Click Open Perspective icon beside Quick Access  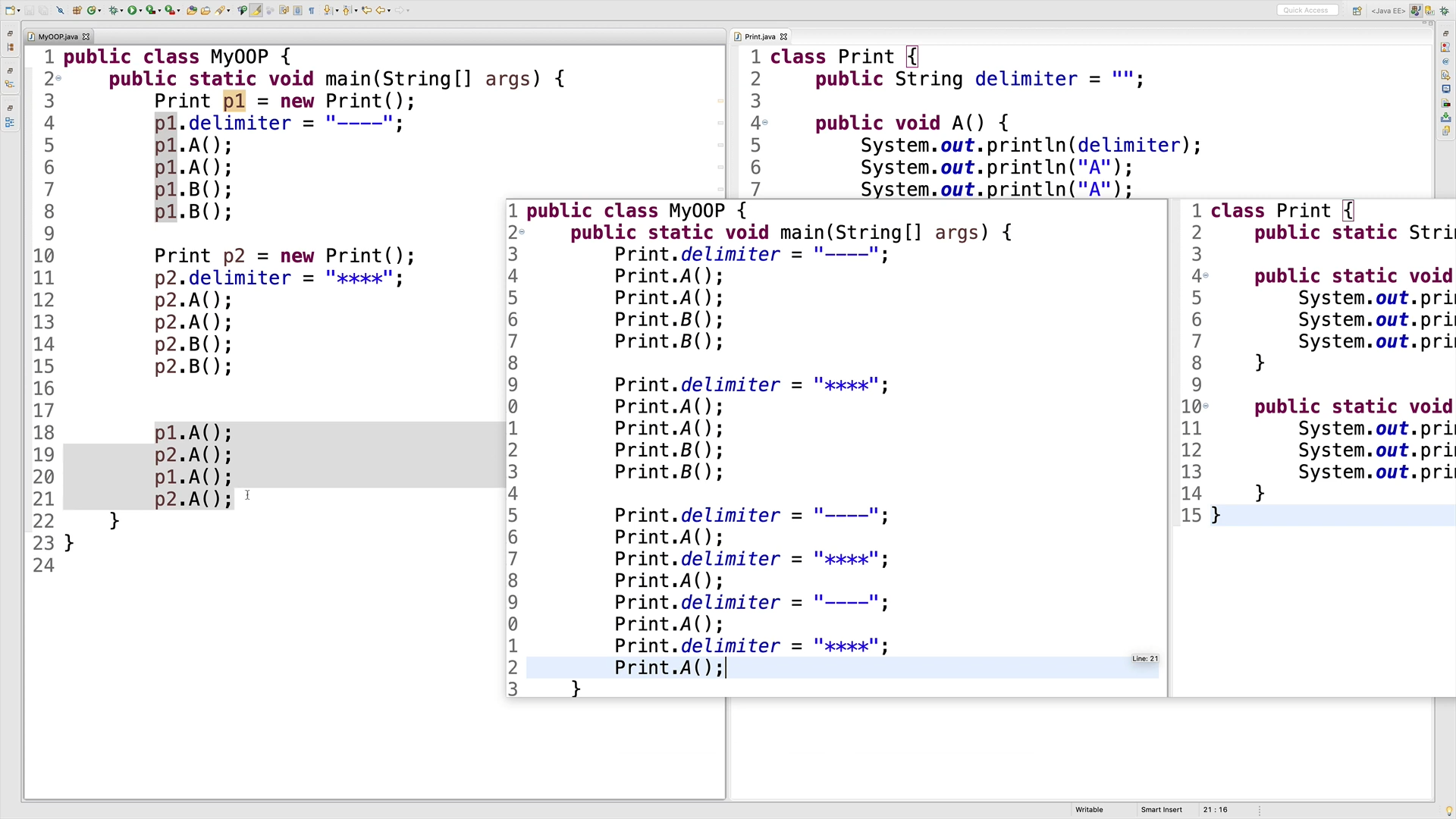(x=1357, y=11)
